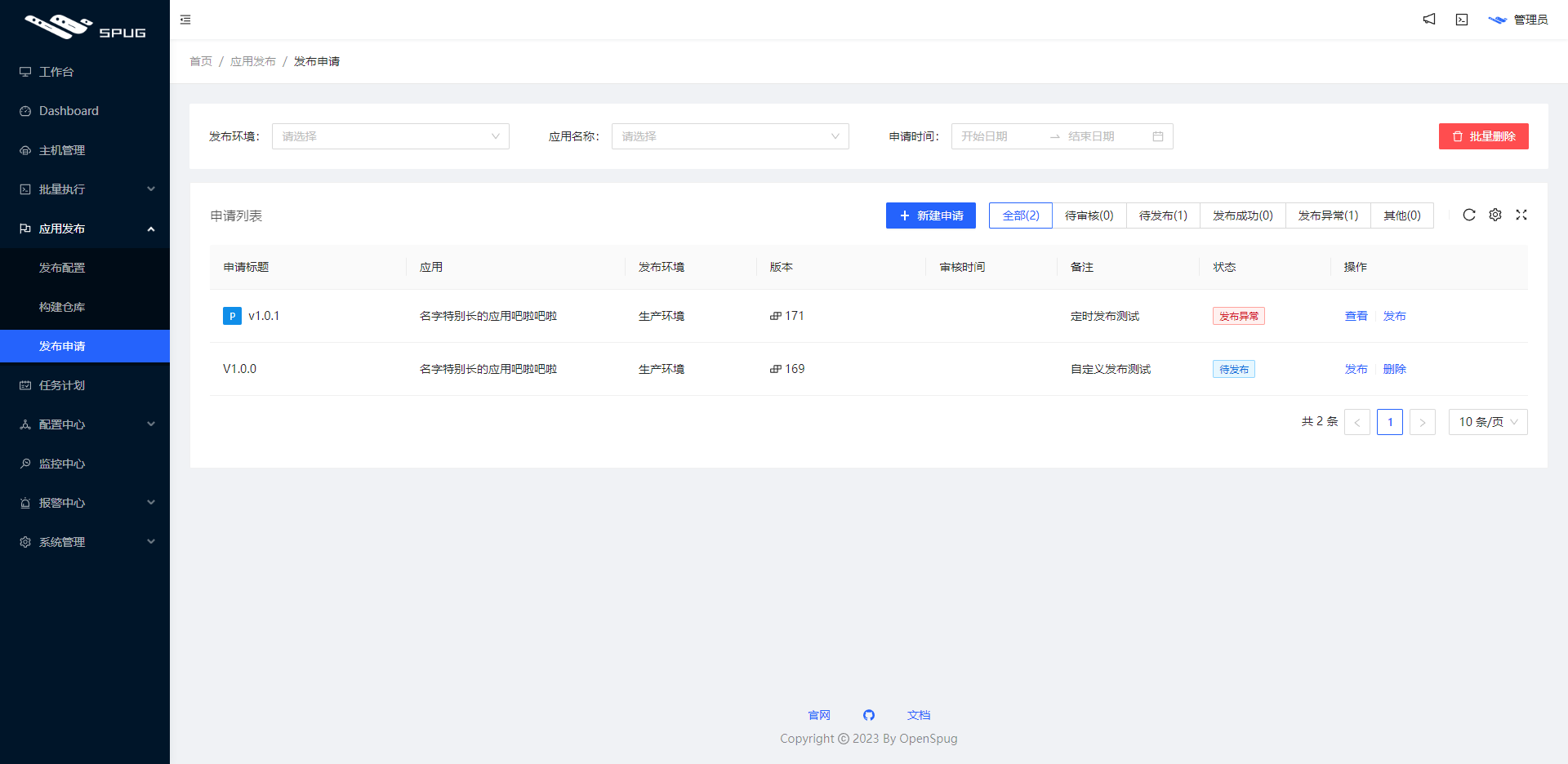Open the 10 条/页 page size dropdown

tap(1488, 422)
